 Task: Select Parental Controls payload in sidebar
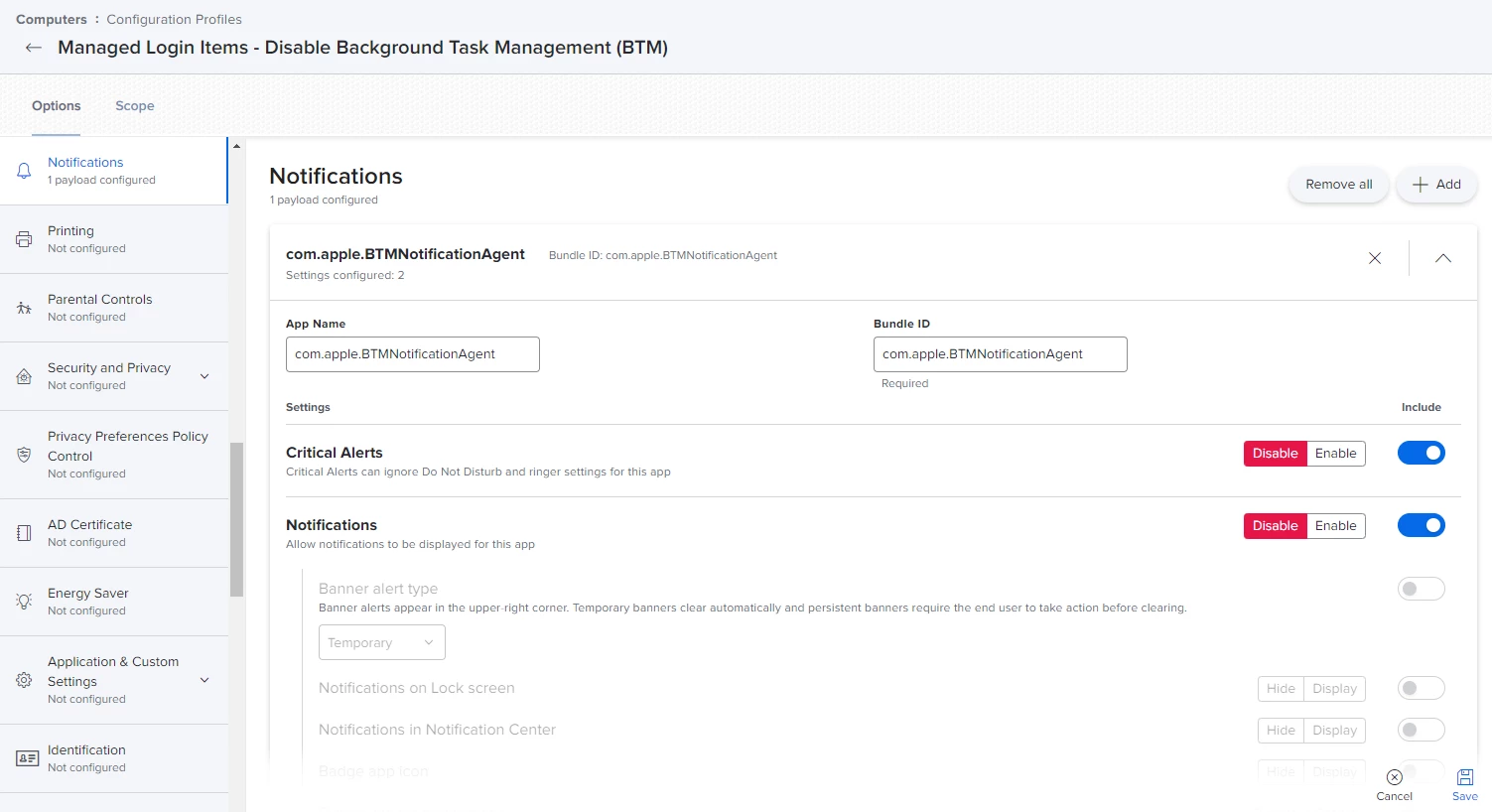[x=114, y=308]
